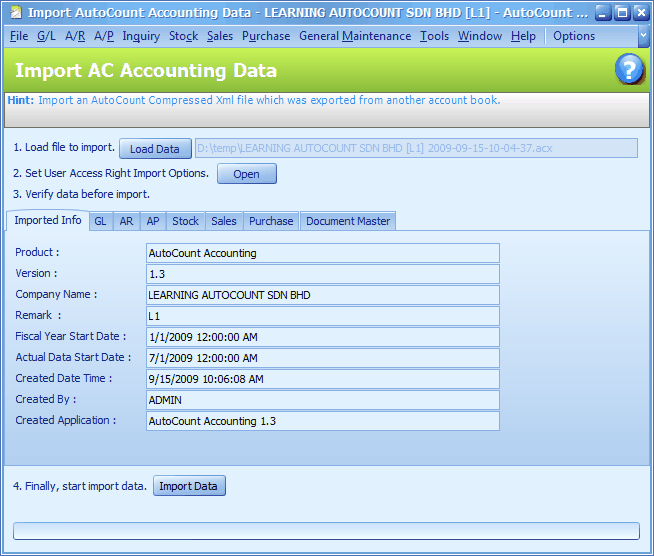The image size is (654, 556).
Task: Open the Stock menu
Action: click(x=184, y=36)
